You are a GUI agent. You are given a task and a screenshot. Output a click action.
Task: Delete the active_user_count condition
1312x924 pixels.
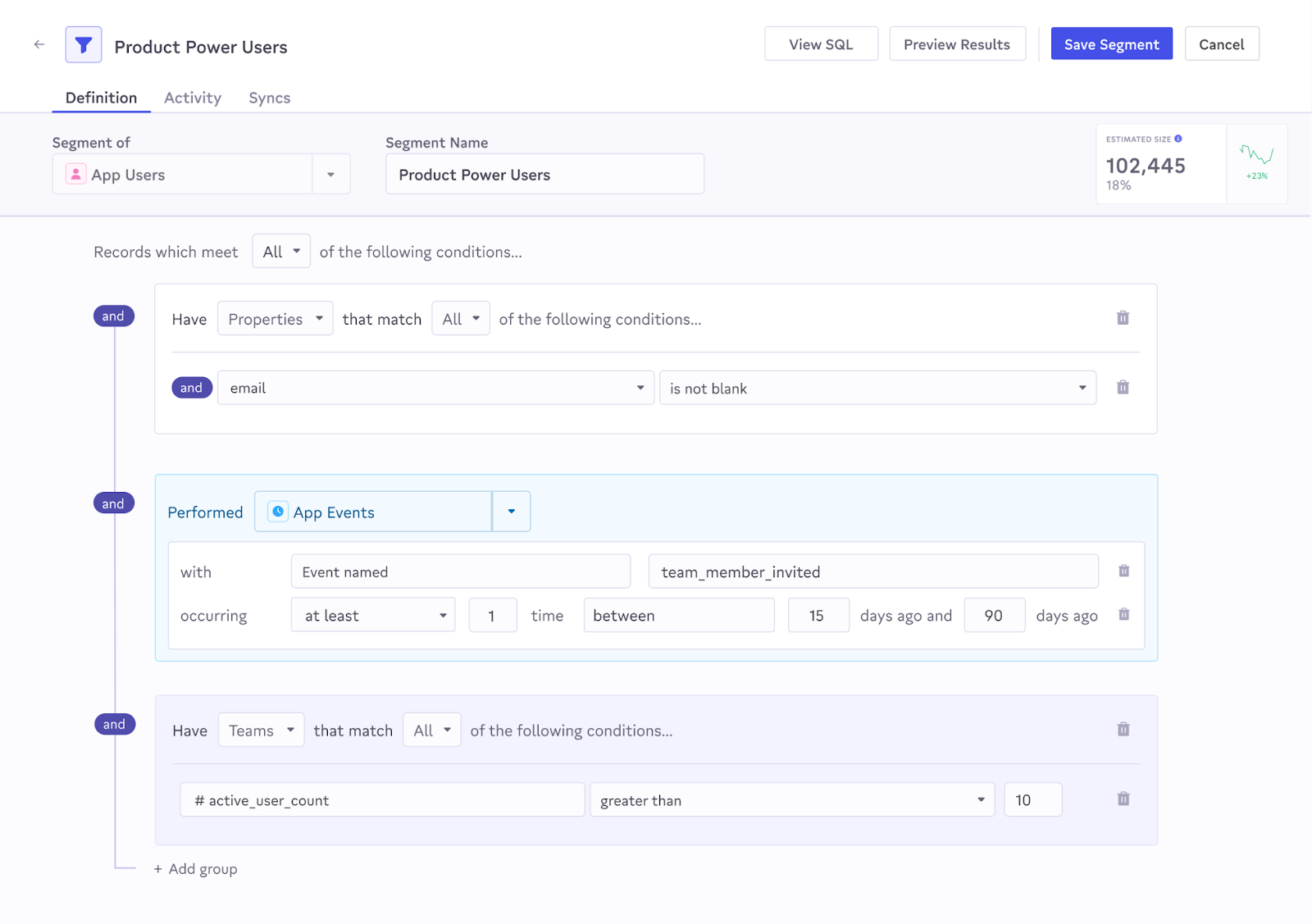(1123, 799)
